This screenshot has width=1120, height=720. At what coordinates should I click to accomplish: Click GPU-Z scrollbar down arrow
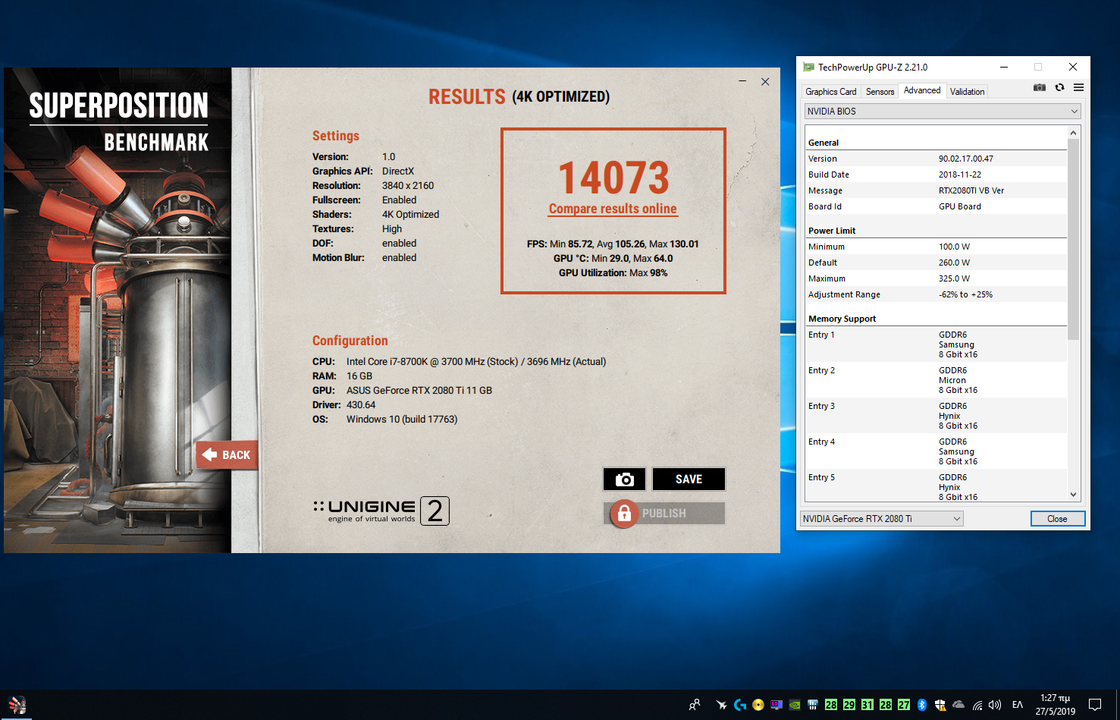[1073, 494]
